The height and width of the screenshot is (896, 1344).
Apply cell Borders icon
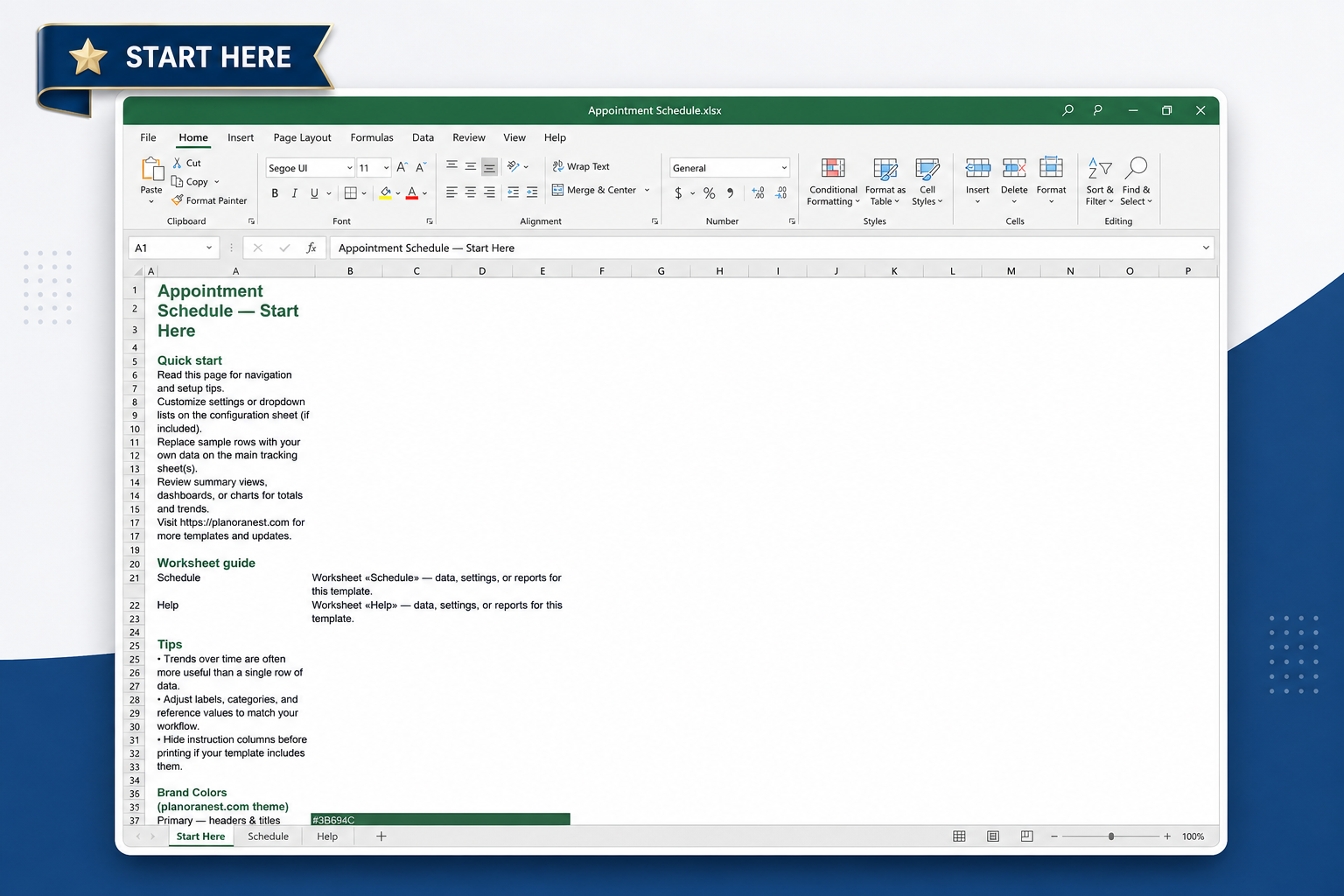point(350,192)
